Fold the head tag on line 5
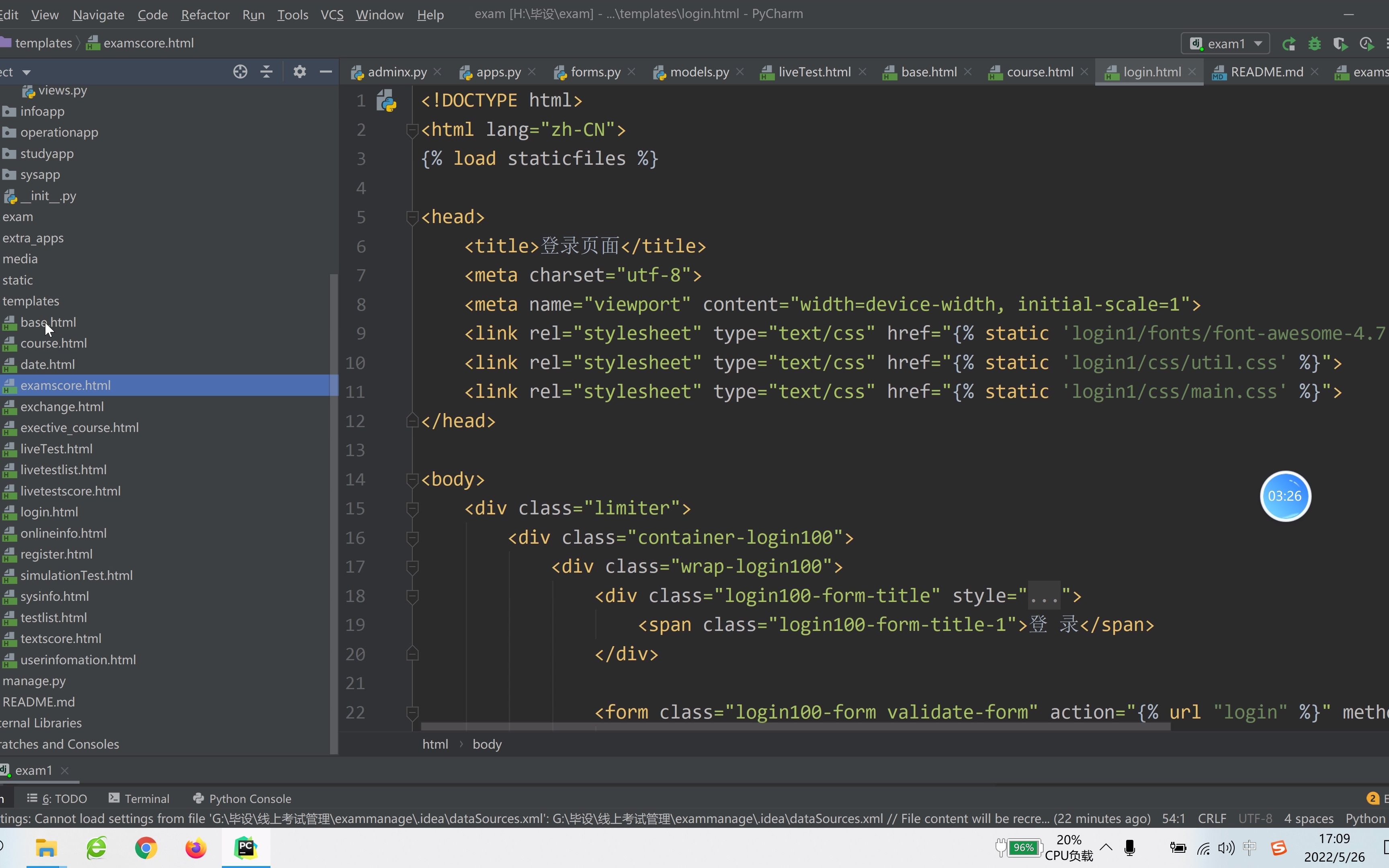 [x=412, y=217]
